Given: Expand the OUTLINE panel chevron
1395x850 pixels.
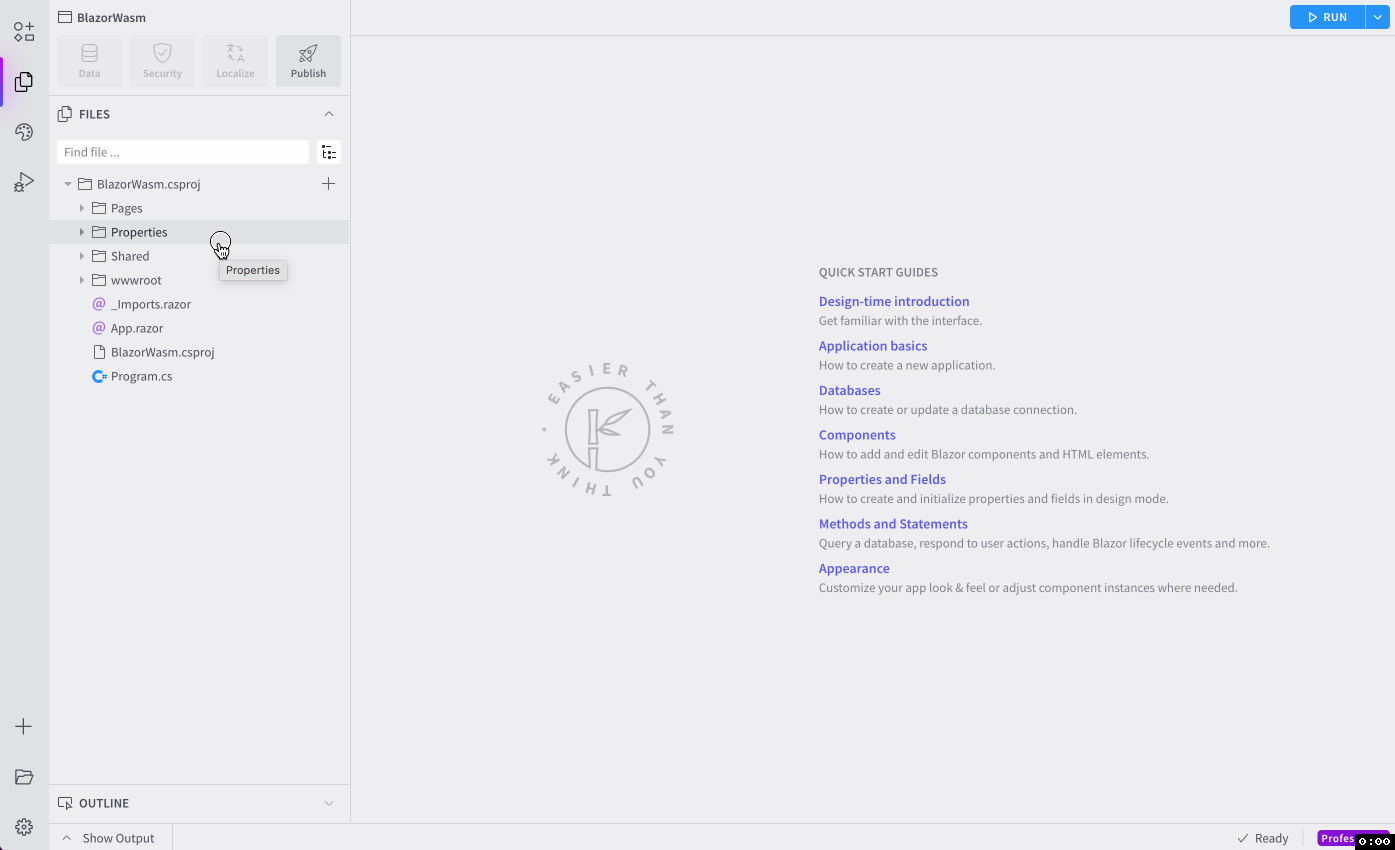Looking at the screenshot, I should [x=329, y=803].
